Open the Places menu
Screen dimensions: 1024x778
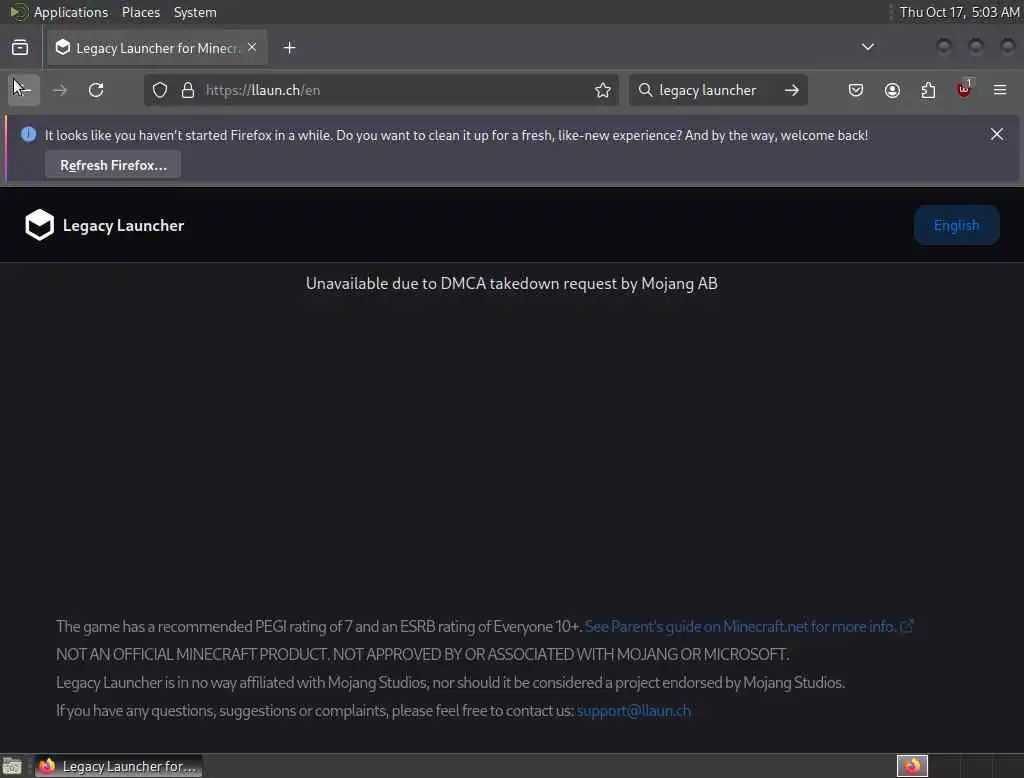pyautogui.click(x=140, y=12)
